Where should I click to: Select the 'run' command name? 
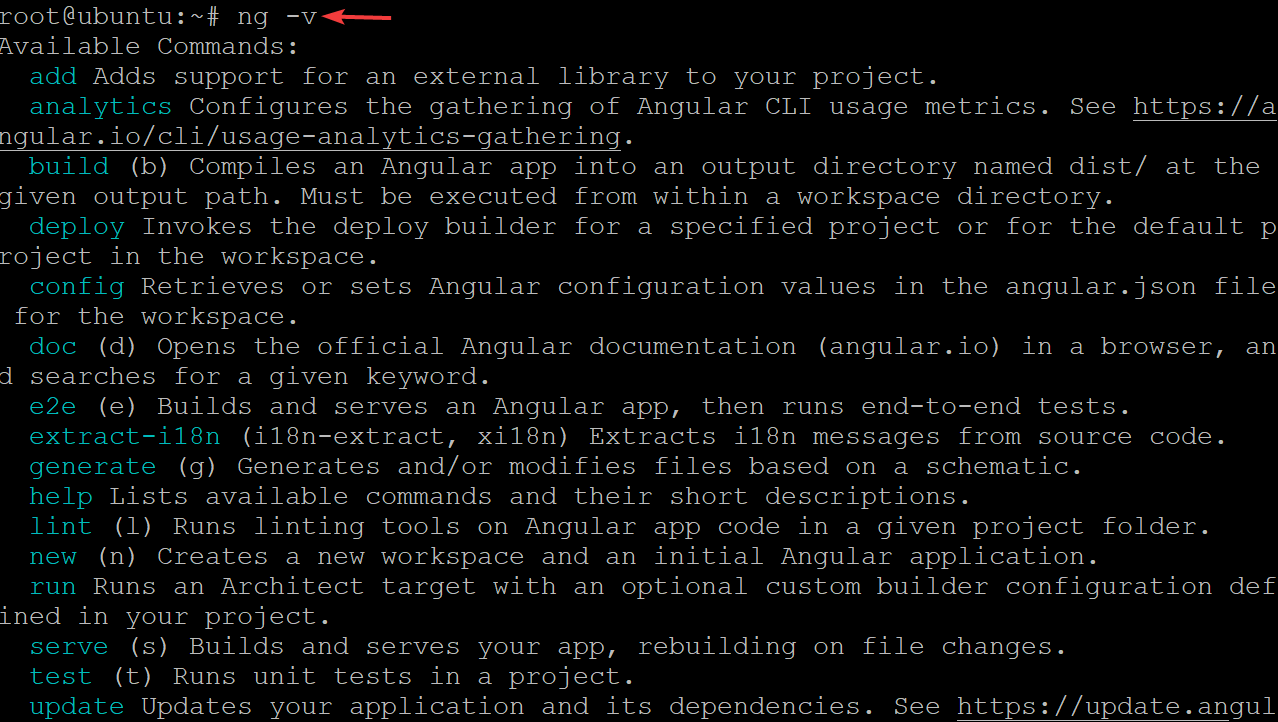pos(53,586)
